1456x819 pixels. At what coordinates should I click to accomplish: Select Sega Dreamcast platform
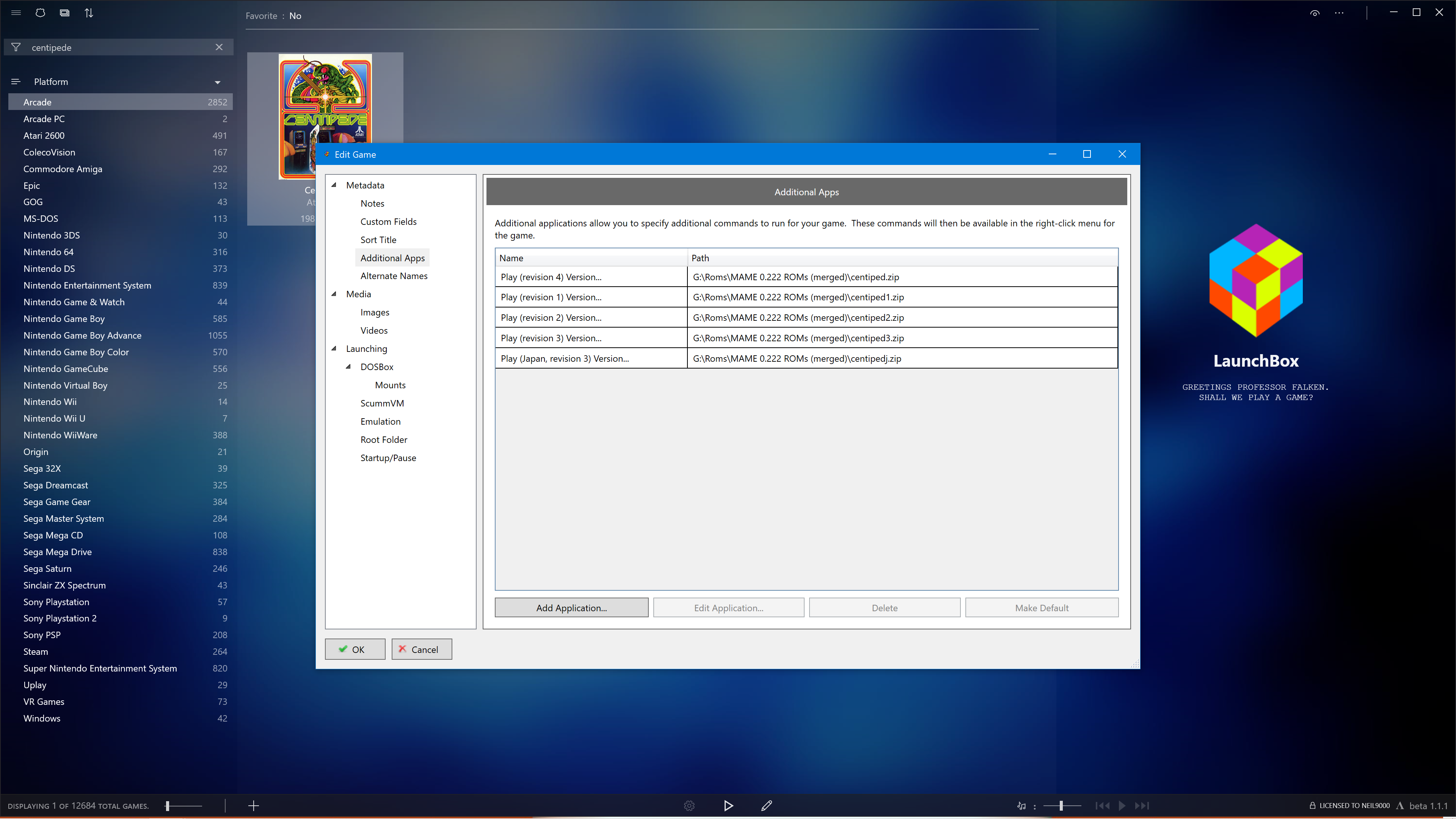point(121,485)
